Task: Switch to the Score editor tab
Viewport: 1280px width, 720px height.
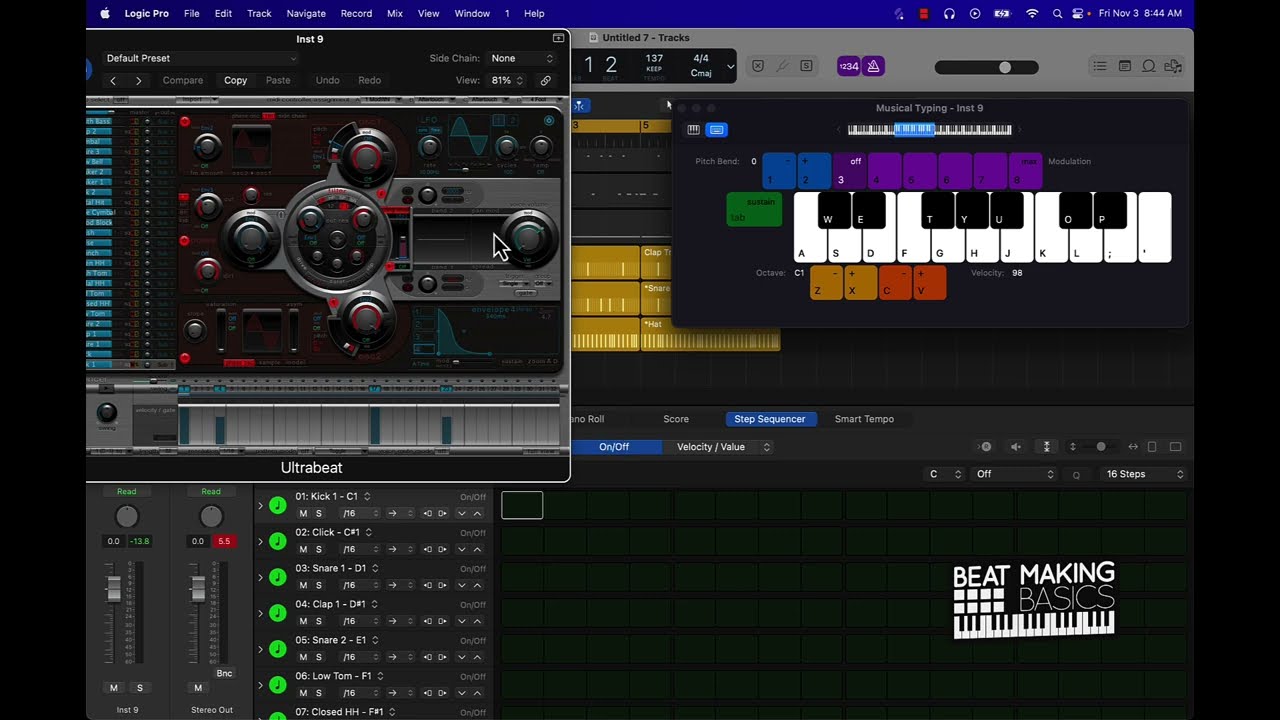Action: pos(676,419)
